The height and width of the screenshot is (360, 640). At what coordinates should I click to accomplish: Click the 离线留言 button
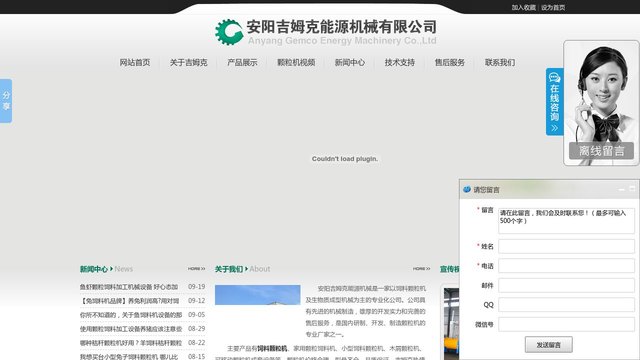(x=601, y=151)
